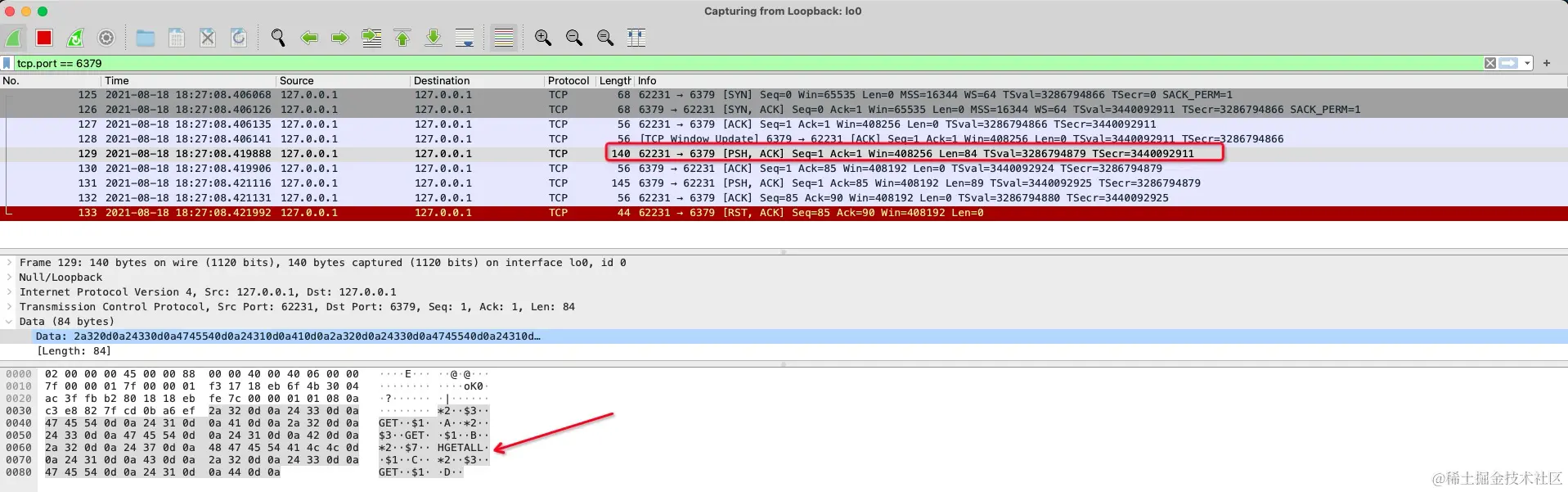Screen dimensions: 1568x492
Task: Expand Transmission Control Protocol details
Action: tap(9, 307)
